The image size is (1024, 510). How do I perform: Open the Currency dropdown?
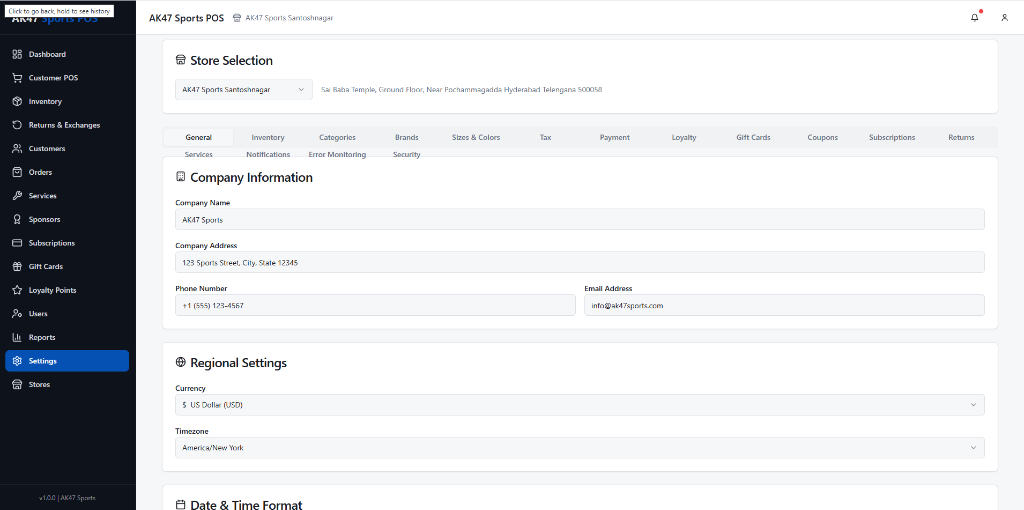tap(579, 405)
